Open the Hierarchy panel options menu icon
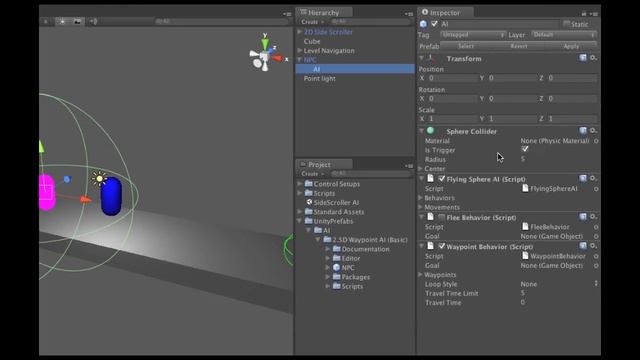 point(409,14)
